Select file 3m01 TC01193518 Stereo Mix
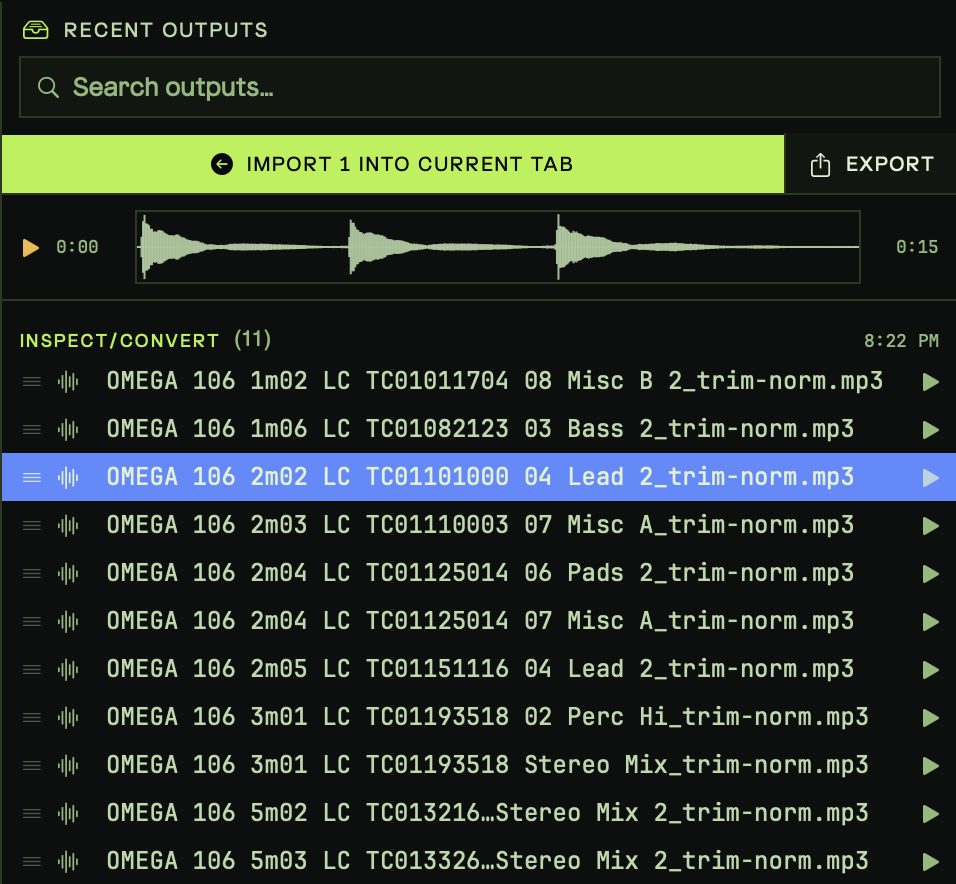Screen dimensions: 956x884 pyautogui.click(x=487, y=765)
